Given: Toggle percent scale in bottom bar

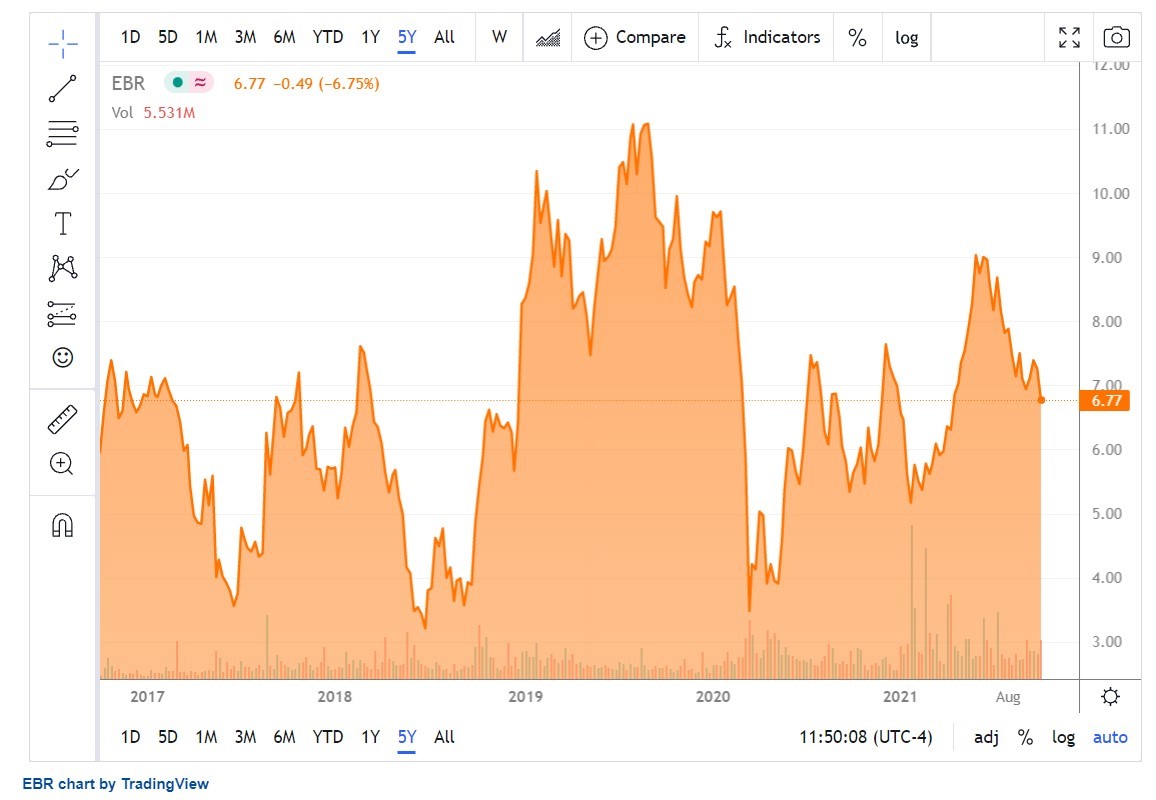Looking at the screenshot, I should (x=1026, y=737).
